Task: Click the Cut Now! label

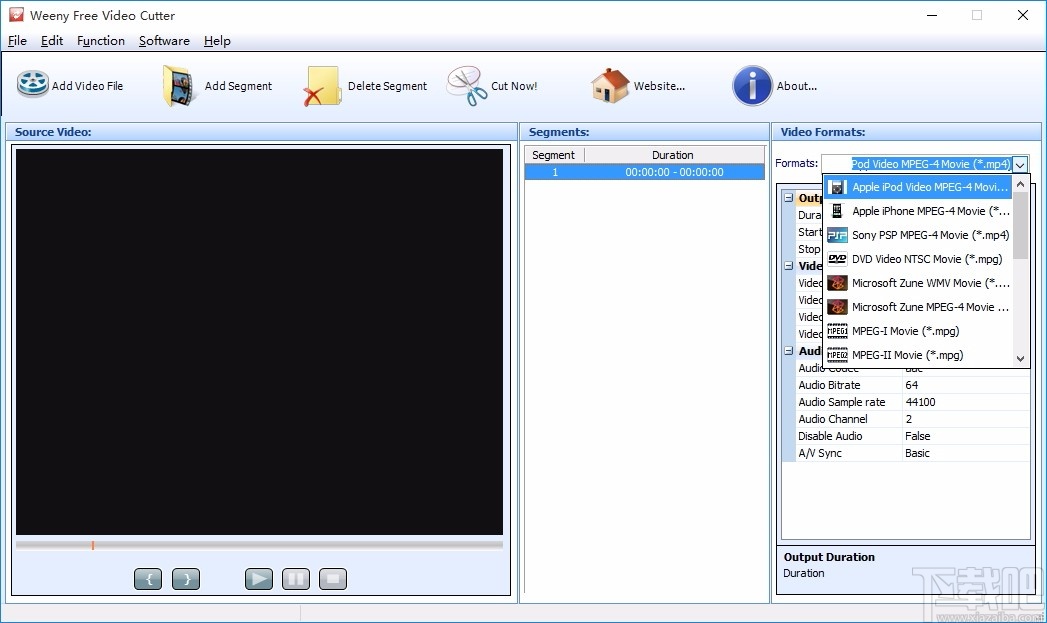Action: [x=514, y=86]
